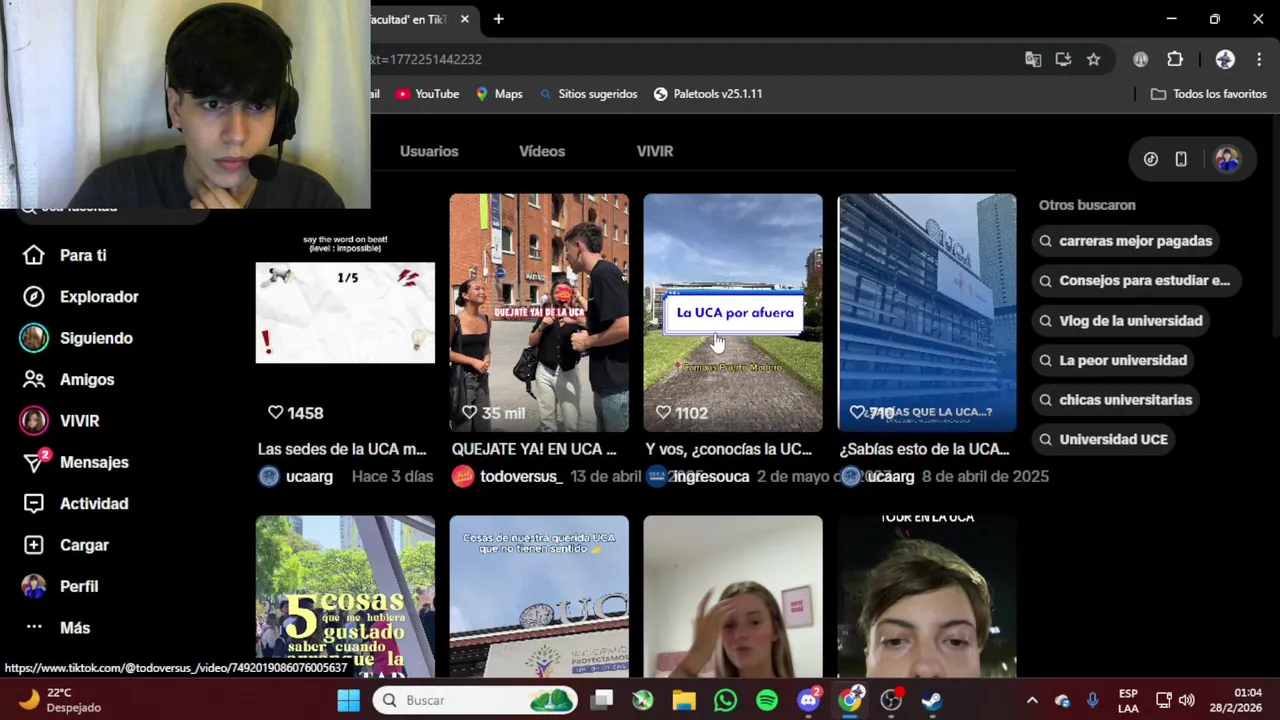Select suggestion Vlog de la universidad
The width and height of the screenshot is (1280, 720).
pyautogui.click(x=1120, y=321)
